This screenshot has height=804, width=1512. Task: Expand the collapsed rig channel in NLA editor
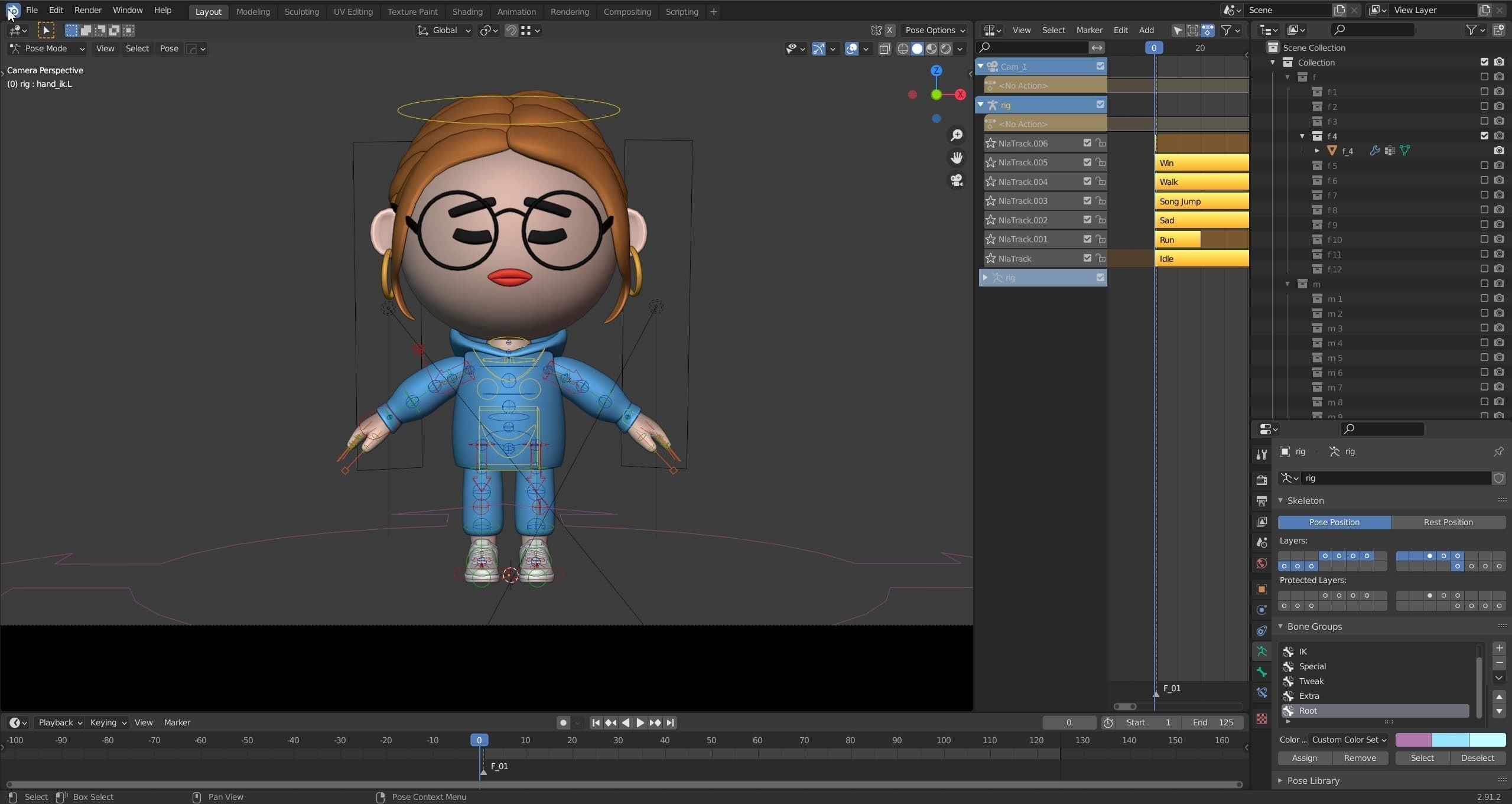point(985,277)
